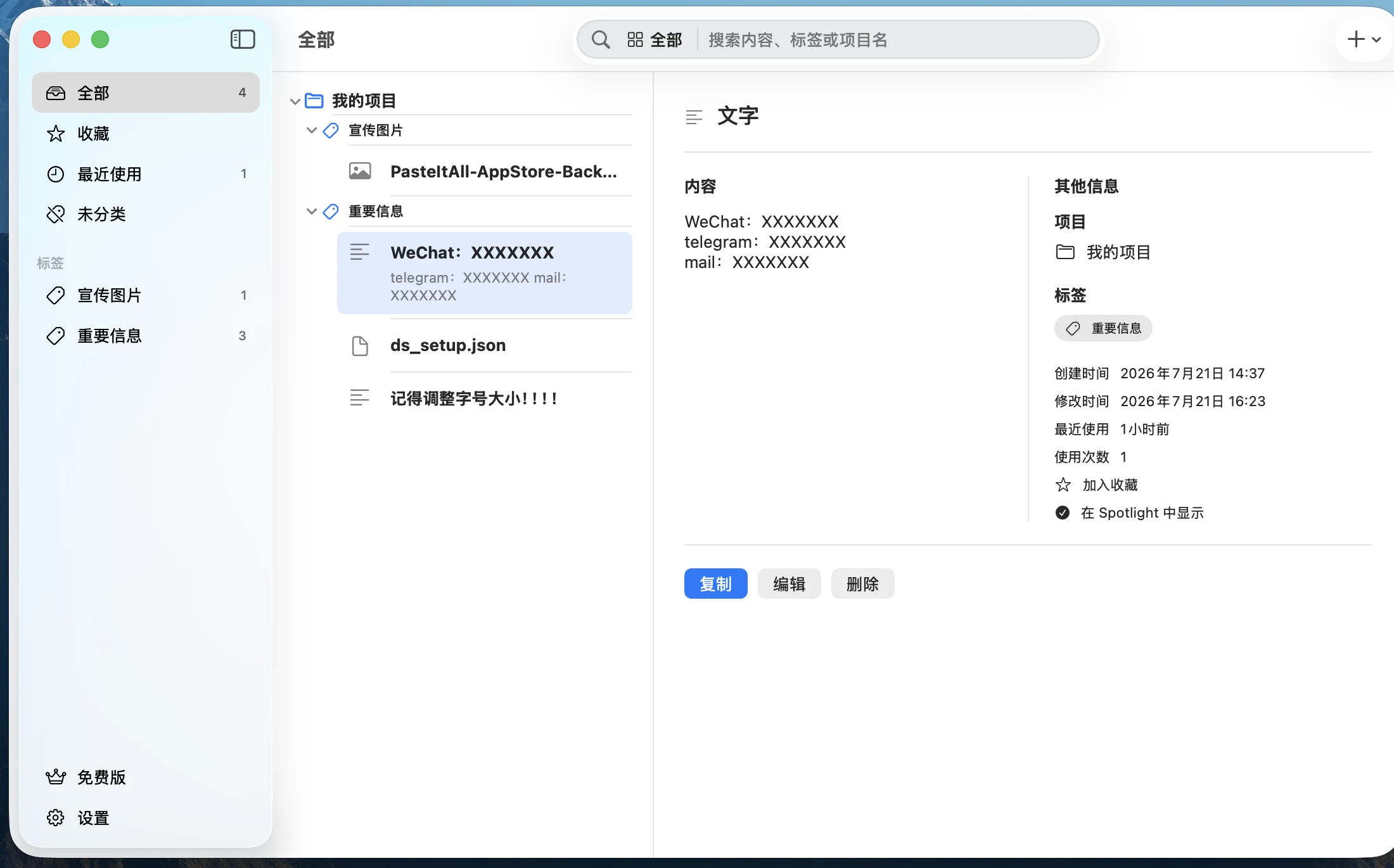The height and width of the screenshot is (868, 1394).
Task: Collapse the 宣传图片 tag group chevron
Action: 311,130
